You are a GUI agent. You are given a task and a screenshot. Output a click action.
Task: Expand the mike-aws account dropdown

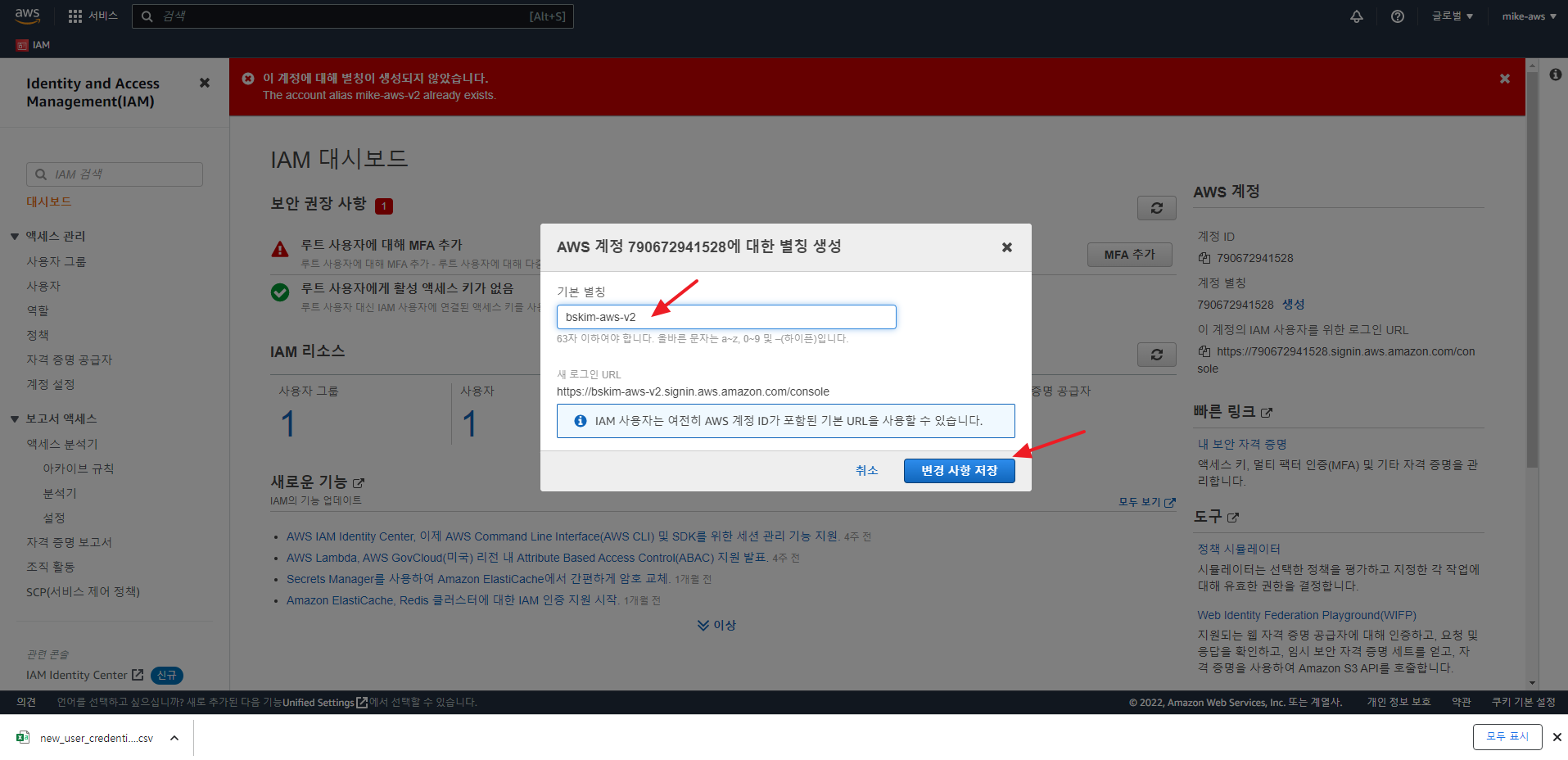1529,16
